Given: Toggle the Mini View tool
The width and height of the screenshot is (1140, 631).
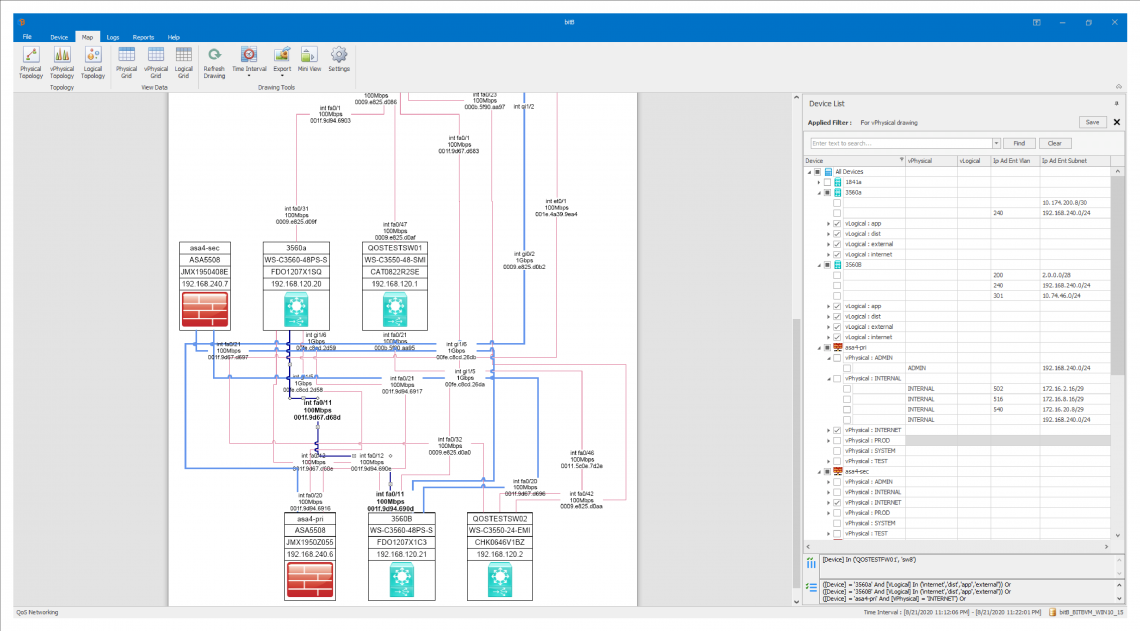Looking at the screenshot, I should click(x=309, y=60).
